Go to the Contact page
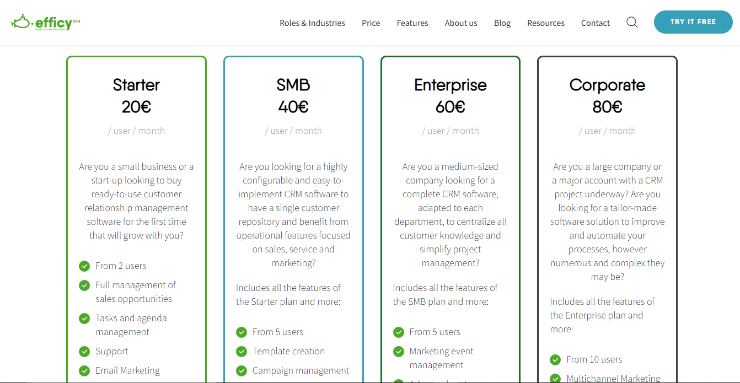Viewport: 740px width, 383px height. (596, 23)
